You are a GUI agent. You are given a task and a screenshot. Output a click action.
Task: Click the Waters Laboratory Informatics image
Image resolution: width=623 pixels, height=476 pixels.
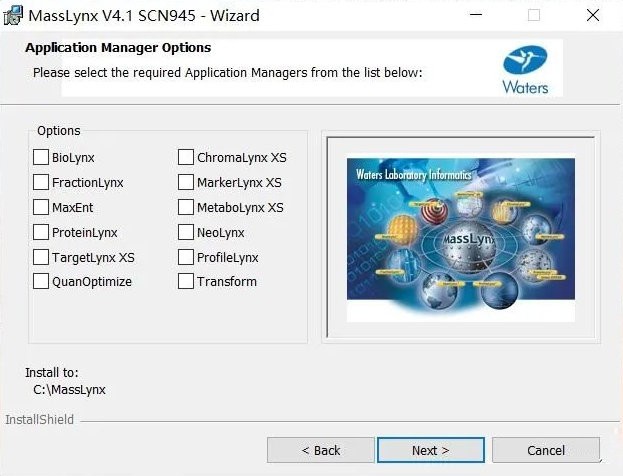coord(461,240)
